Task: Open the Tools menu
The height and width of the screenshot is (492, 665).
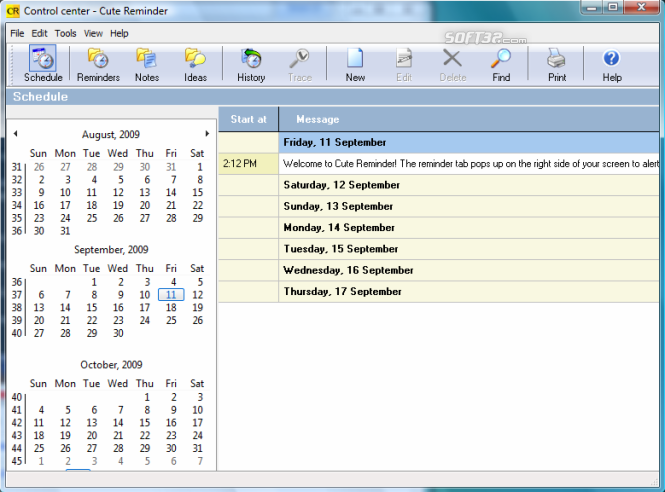Action: [65, 34]
